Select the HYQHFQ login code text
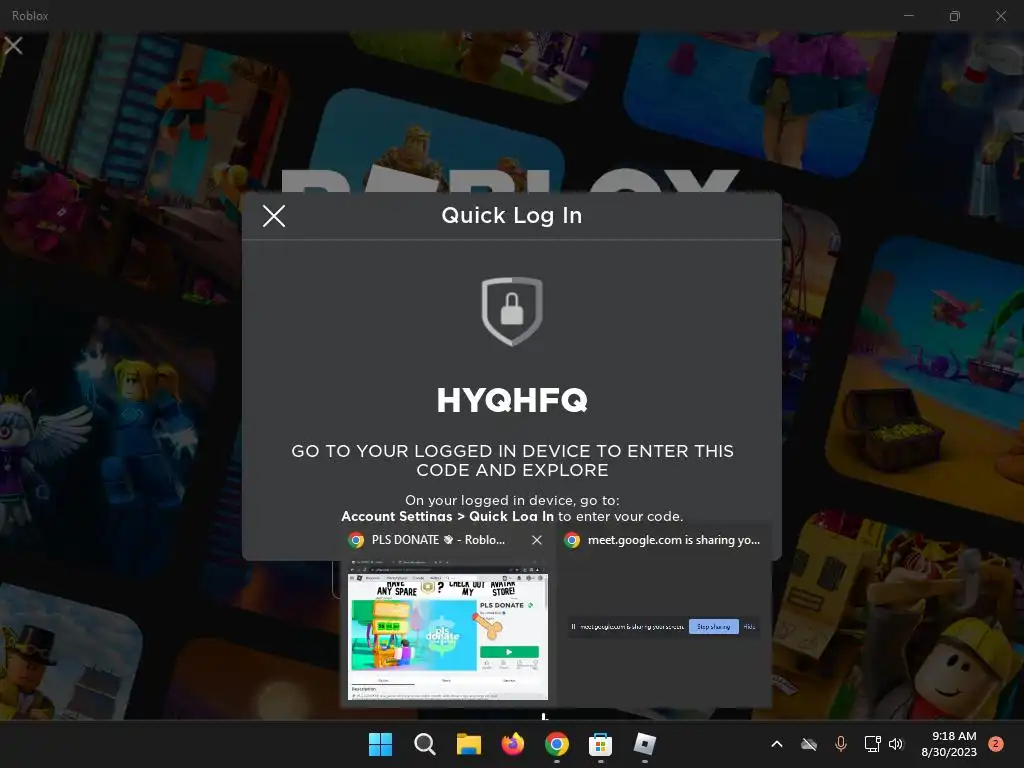This screenshot has width=1024, height=768. [512, 400]
